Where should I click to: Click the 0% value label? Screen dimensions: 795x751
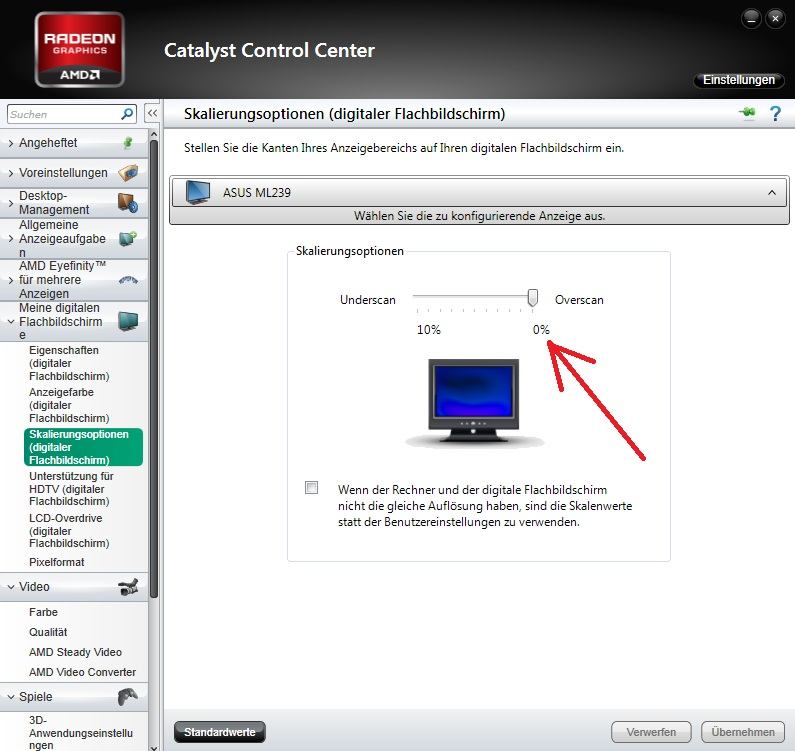(x=541, y=330)
